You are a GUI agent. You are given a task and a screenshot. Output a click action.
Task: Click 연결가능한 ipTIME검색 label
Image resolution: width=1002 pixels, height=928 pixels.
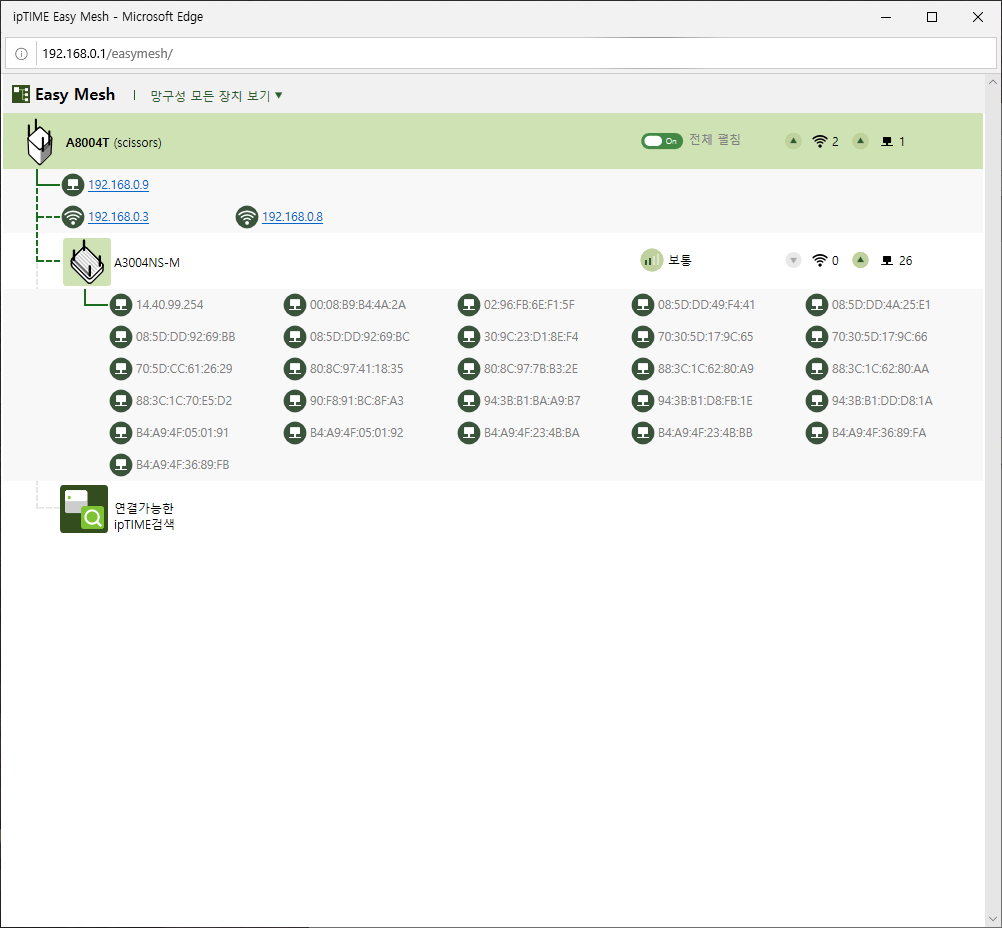click(x=144, y=516)
